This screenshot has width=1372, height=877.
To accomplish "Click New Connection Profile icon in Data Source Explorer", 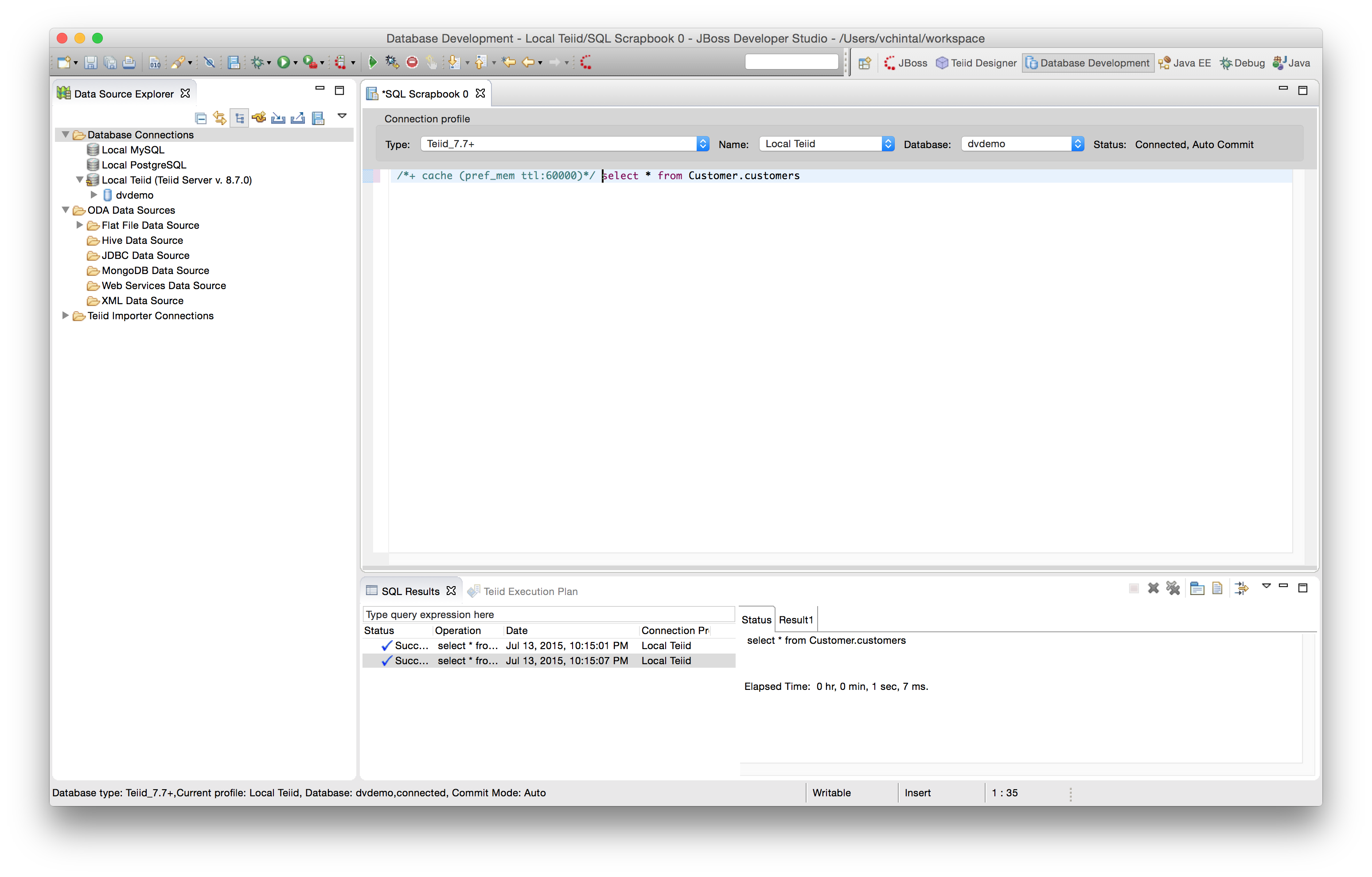I will point(259,118).
